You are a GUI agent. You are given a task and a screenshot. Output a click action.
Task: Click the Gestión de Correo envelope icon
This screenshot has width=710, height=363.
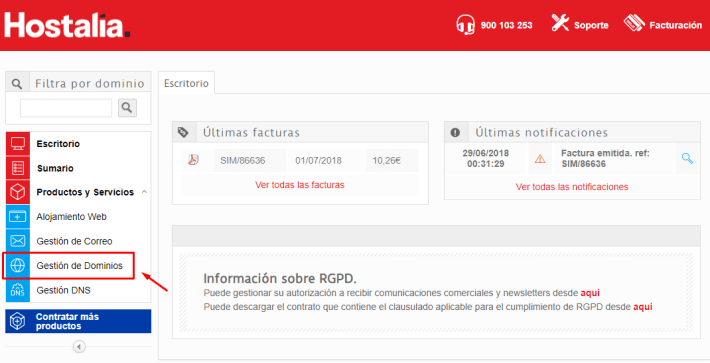pyautogui.click(x=18, y=241)
